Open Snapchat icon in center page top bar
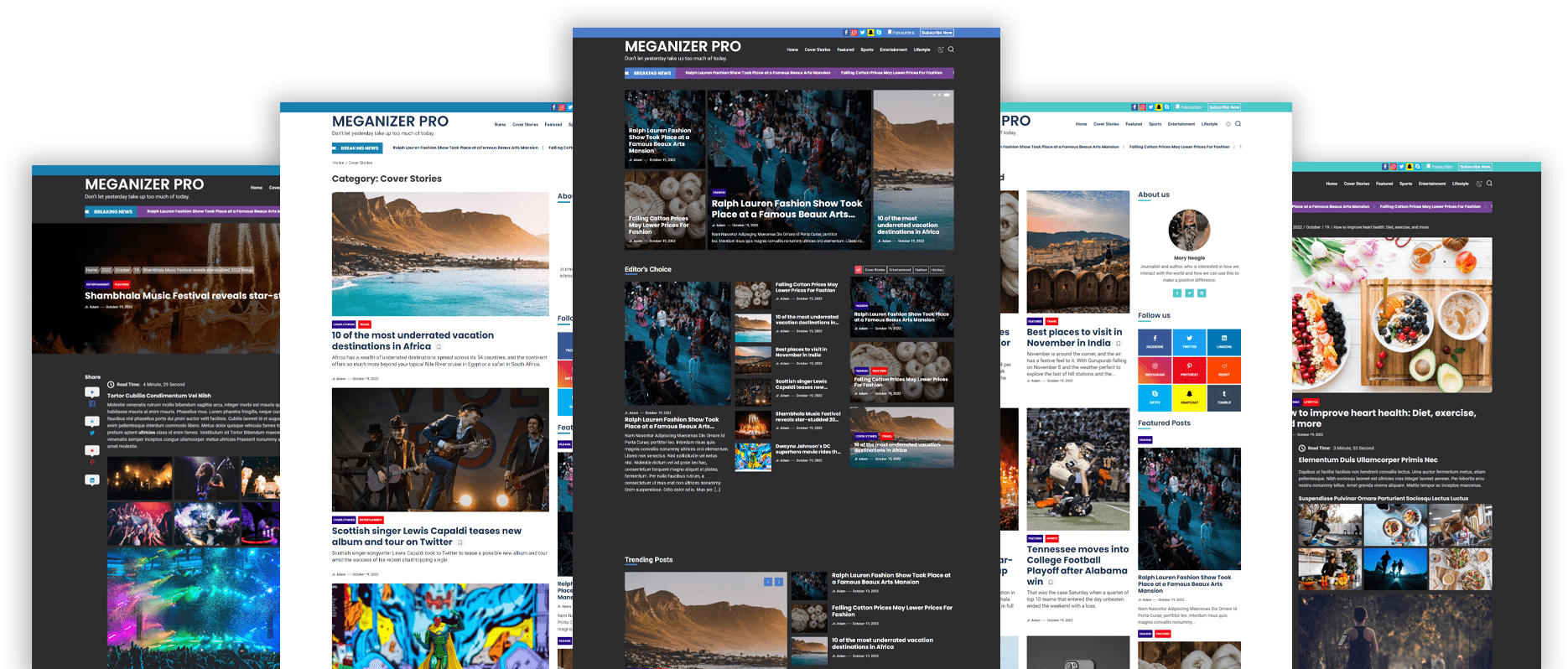The width and height of the screenshot is (1568, 669). (x=870, y=33)
